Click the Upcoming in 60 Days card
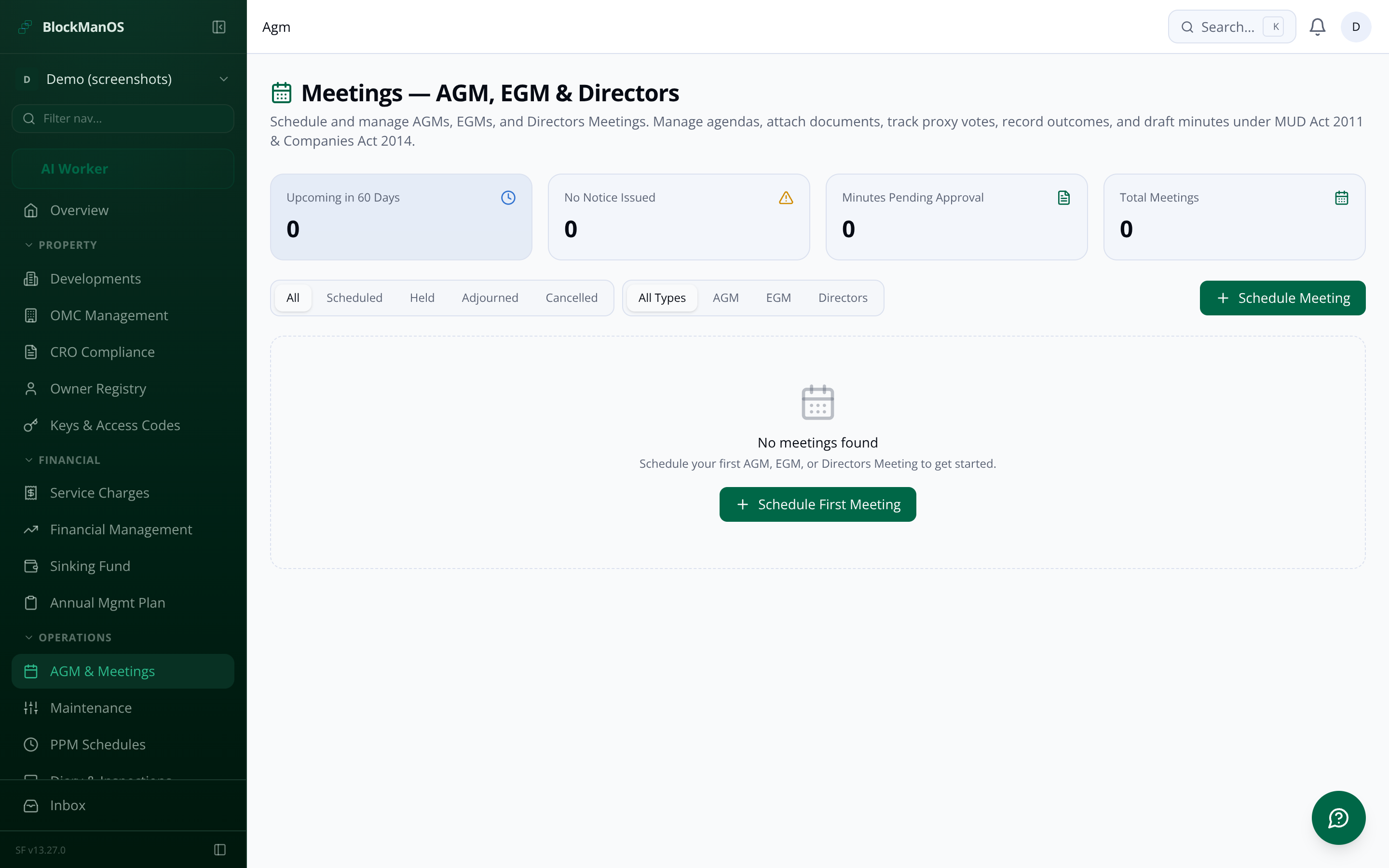1389x868 pixels. click(x=401, y=217)
